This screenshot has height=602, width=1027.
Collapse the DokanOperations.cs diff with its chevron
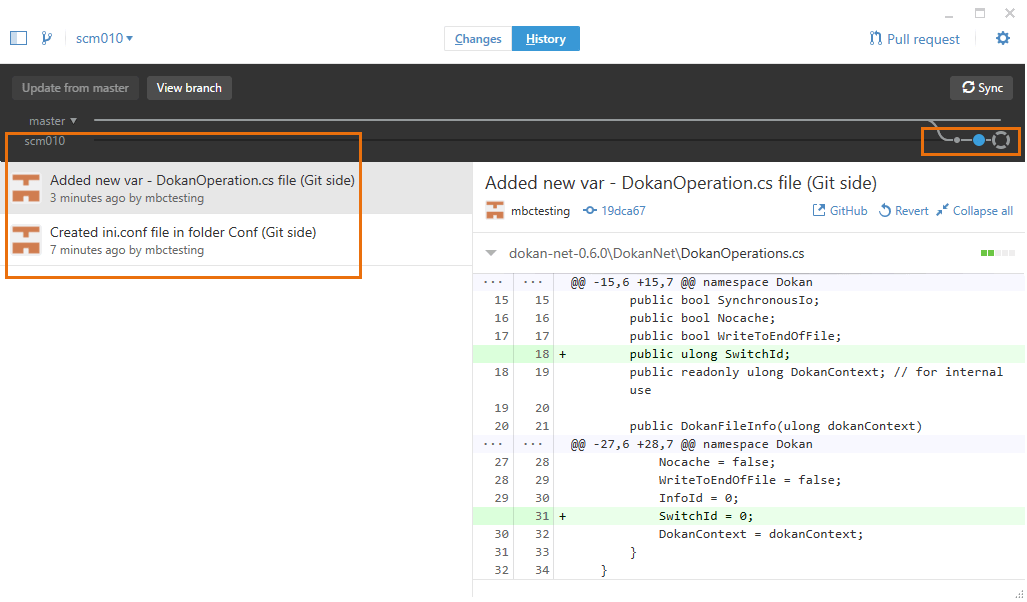489,253
